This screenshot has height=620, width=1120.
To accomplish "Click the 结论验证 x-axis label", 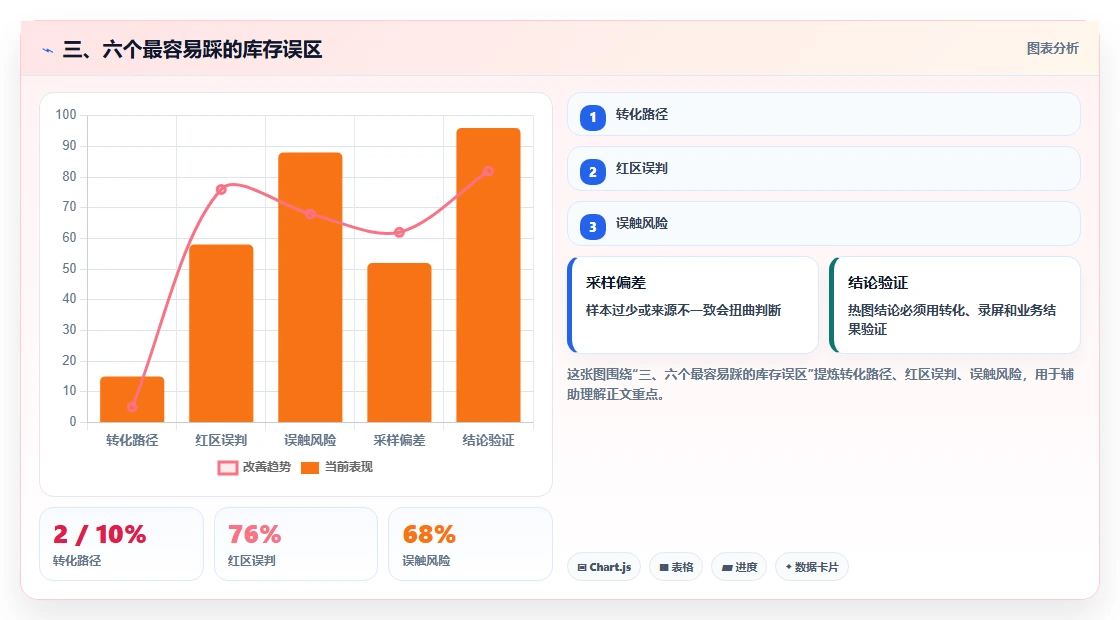I will 489,441.
